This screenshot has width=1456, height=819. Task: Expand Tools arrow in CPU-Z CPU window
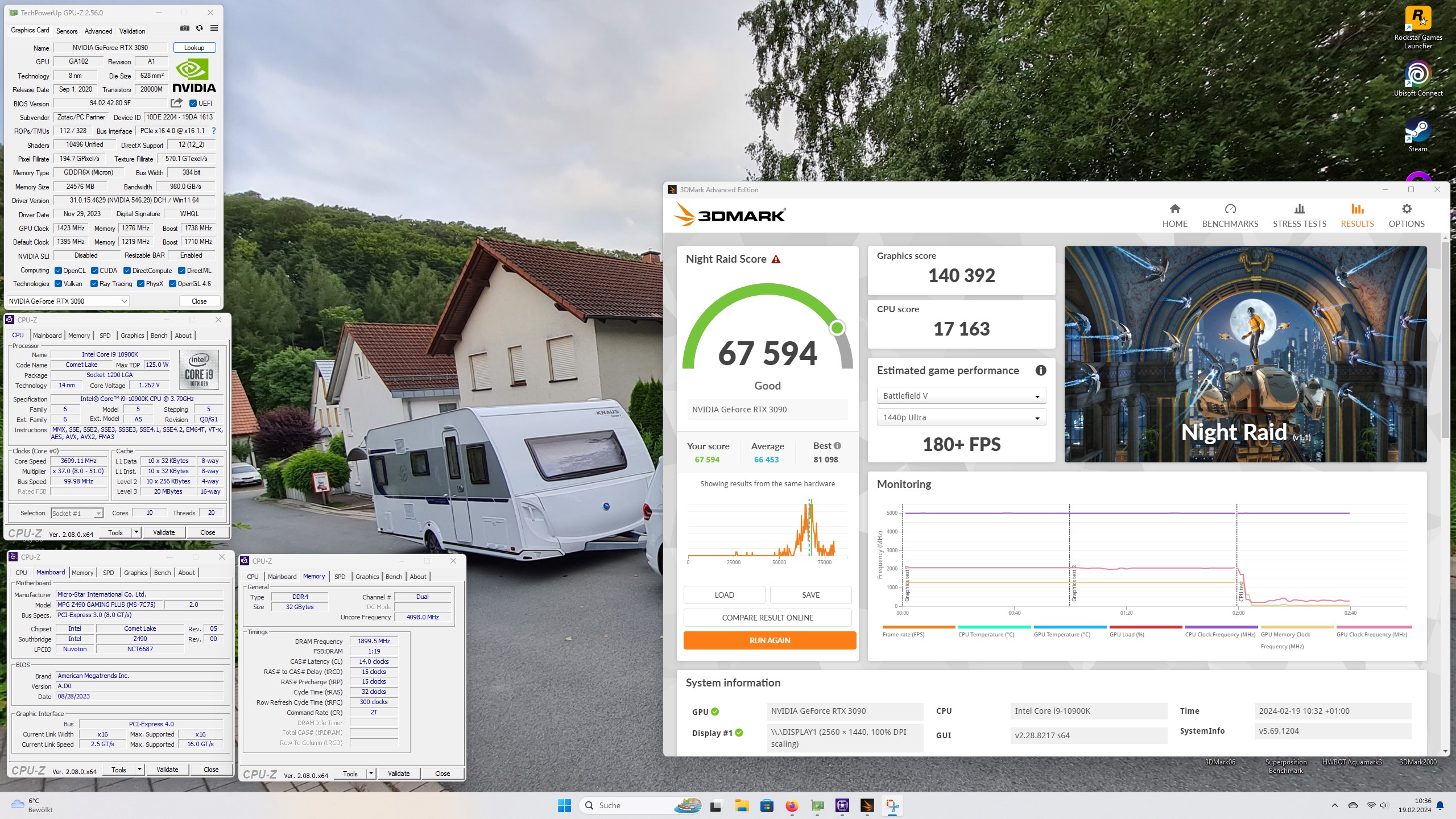pyautogui.click(x=136, y=532)
